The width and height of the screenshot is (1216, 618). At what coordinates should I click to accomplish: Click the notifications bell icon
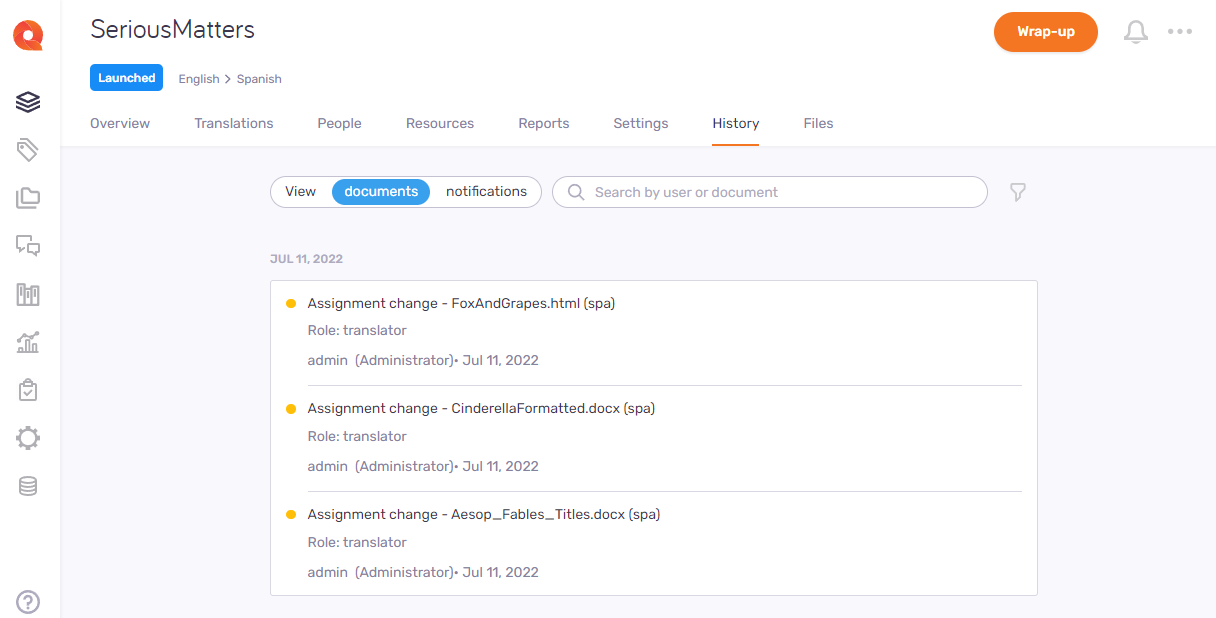tap(1136, 32)
